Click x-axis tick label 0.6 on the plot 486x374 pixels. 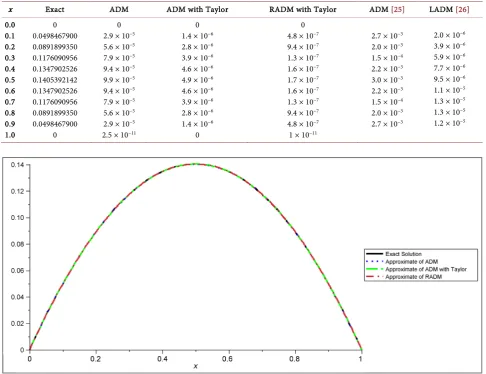228,359
